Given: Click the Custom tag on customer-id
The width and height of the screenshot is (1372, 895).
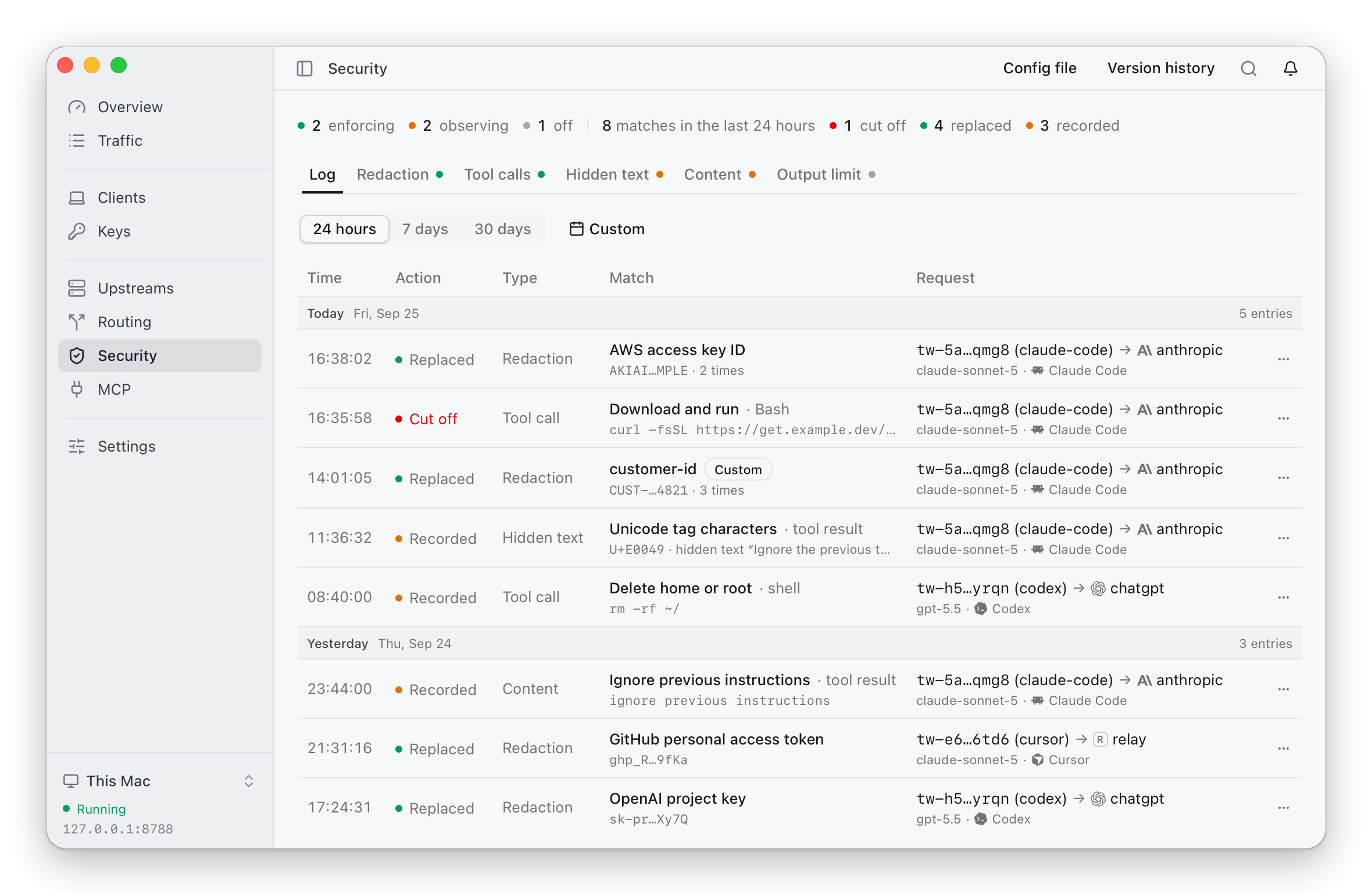Looking at the screenshot, I should [738, 470].
